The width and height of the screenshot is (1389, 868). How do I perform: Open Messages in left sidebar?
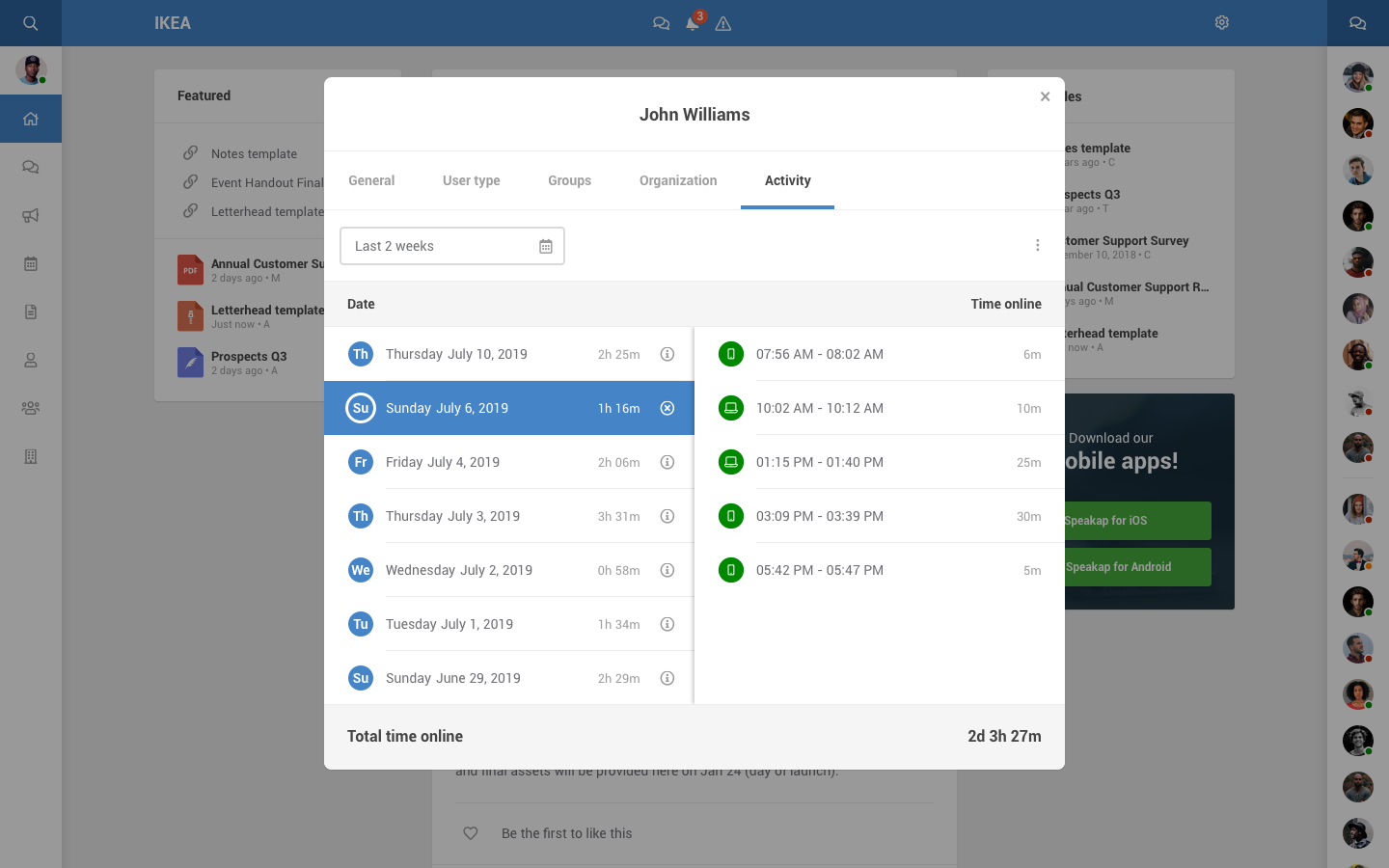click(31, 167)
